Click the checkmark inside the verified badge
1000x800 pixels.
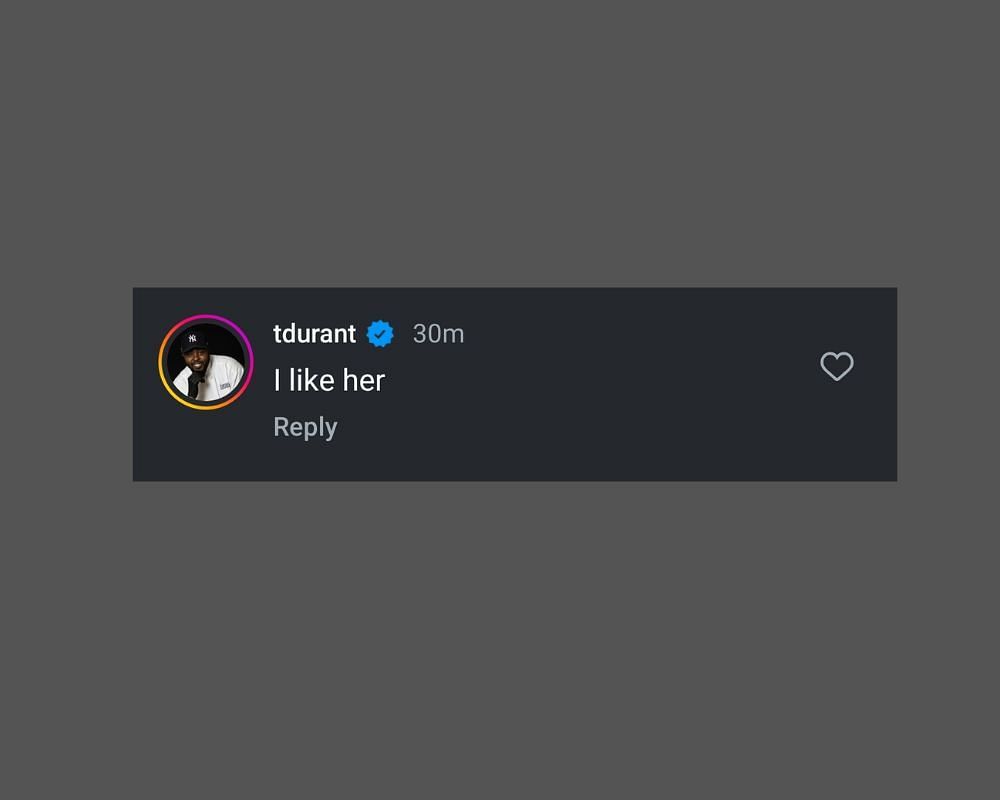point(380,334)
